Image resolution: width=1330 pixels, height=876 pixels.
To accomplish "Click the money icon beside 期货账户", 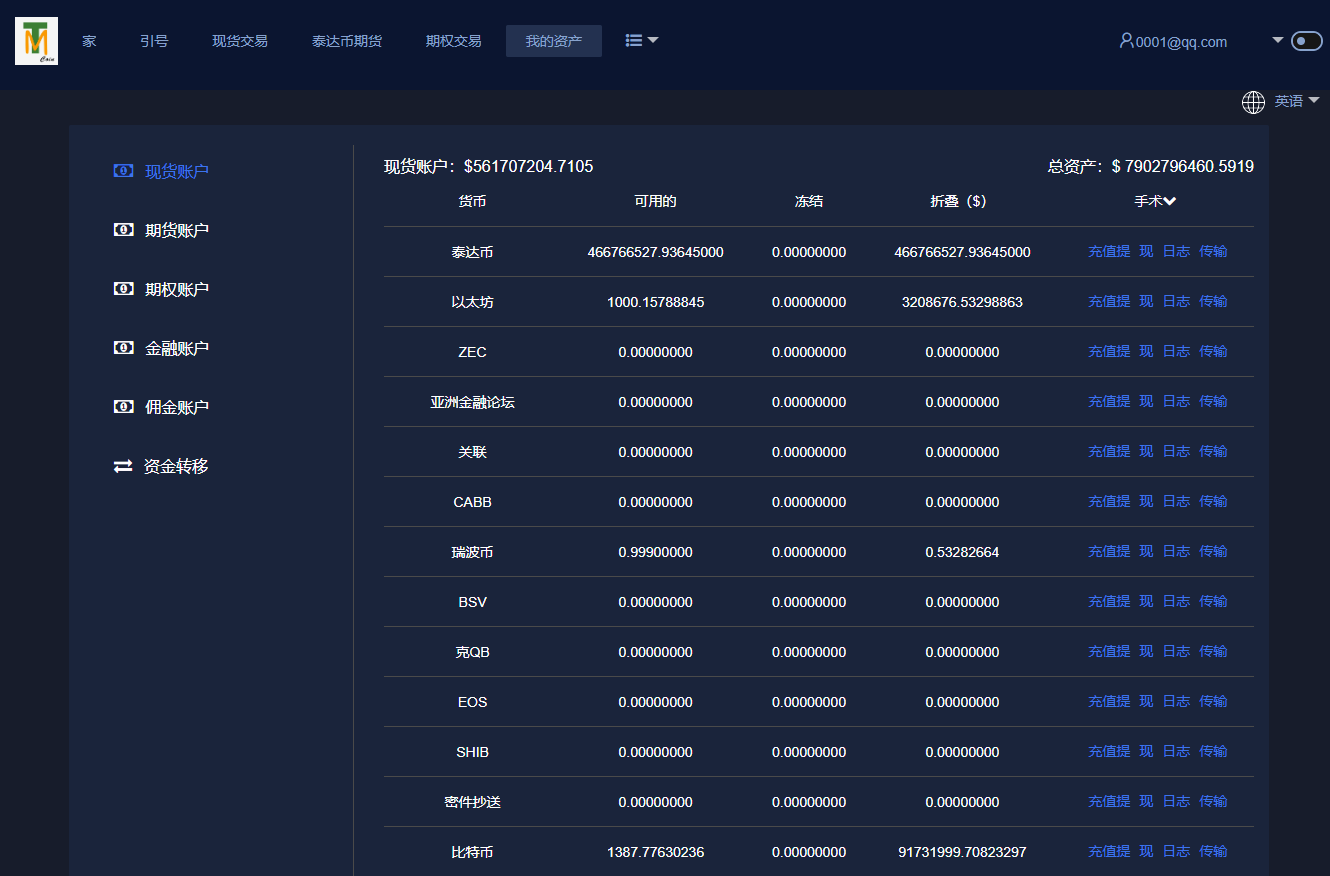I will pos(123,230).
